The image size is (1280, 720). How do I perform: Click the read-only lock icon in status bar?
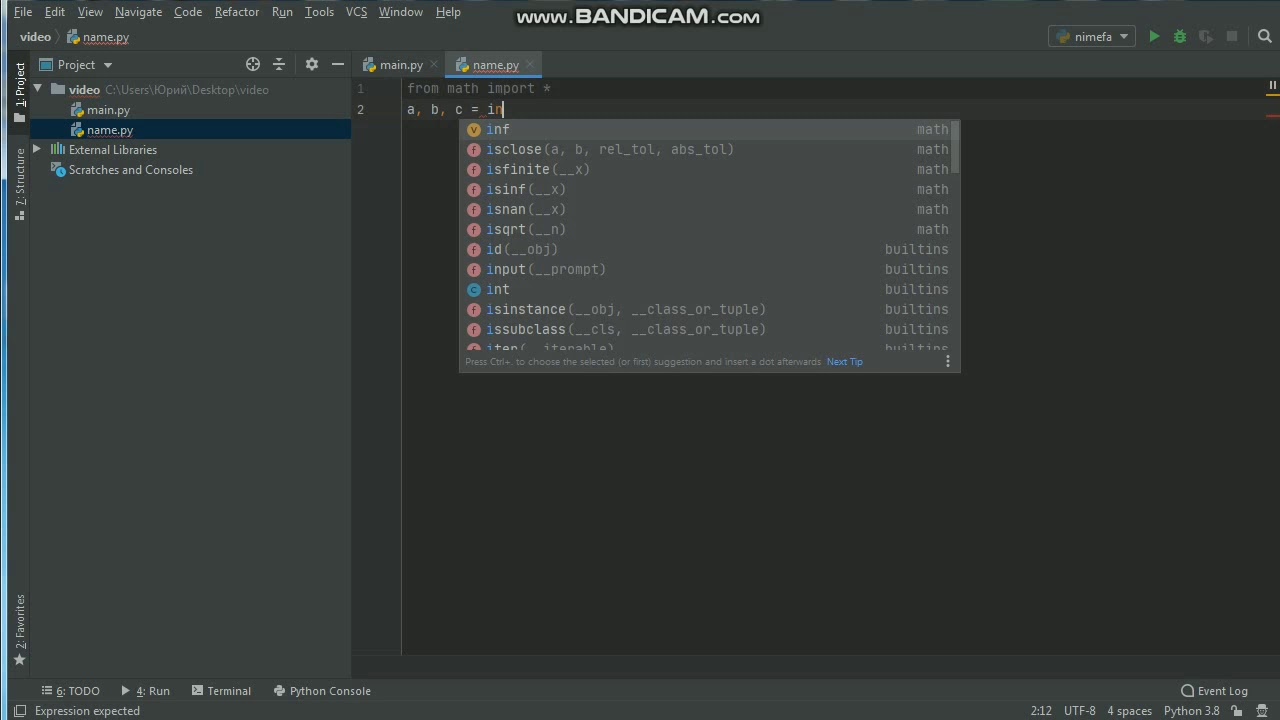tap(1238, 711)
